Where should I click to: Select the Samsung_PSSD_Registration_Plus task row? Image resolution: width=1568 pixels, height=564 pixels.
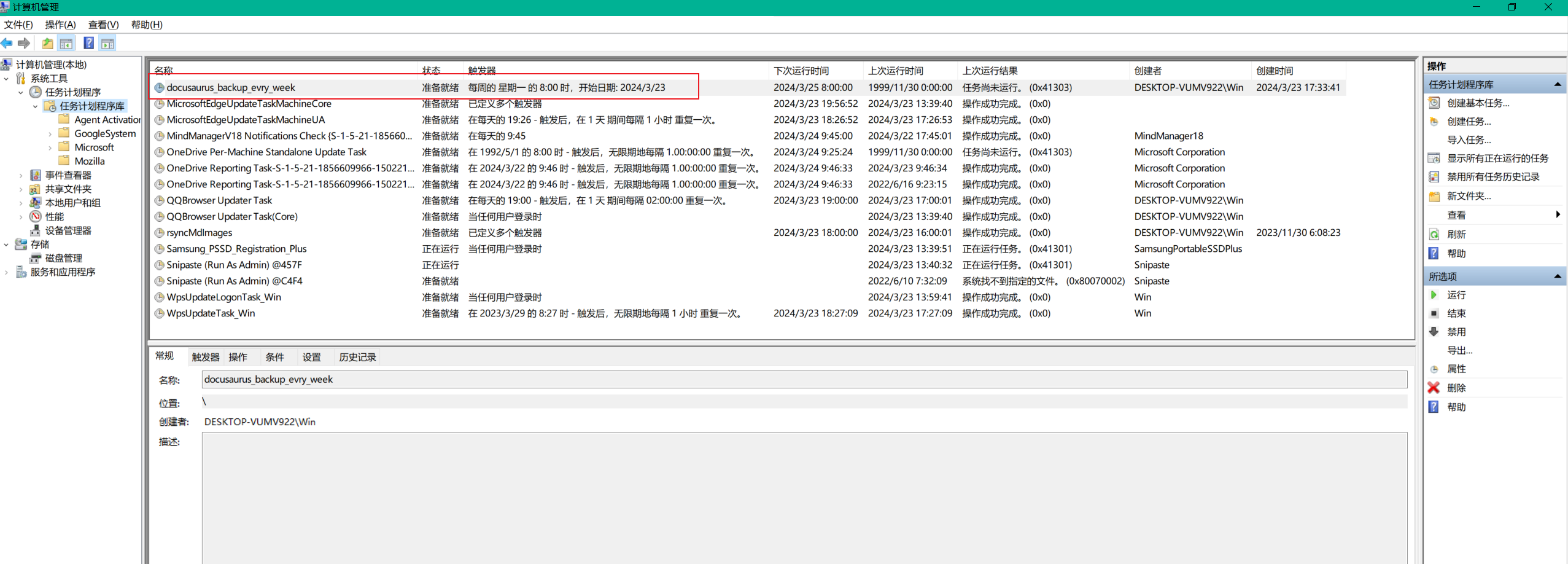pyautogui.click(x=749, y=249)
